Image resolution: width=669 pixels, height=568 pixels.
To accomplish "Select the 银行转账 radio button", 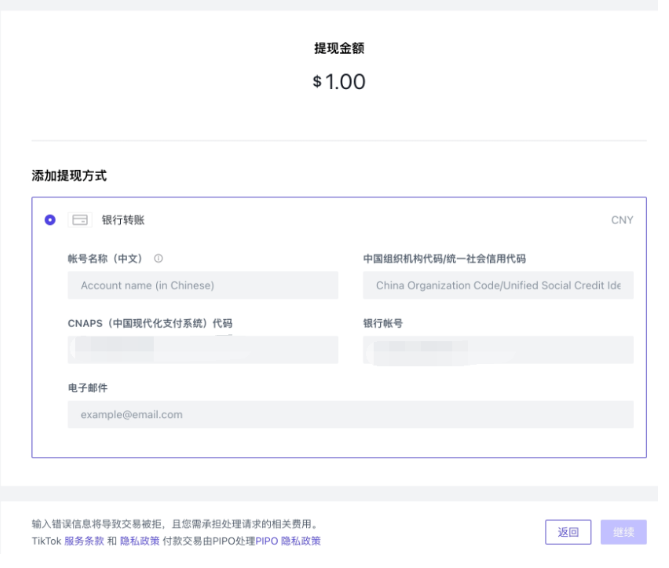I will click(50, 220).
